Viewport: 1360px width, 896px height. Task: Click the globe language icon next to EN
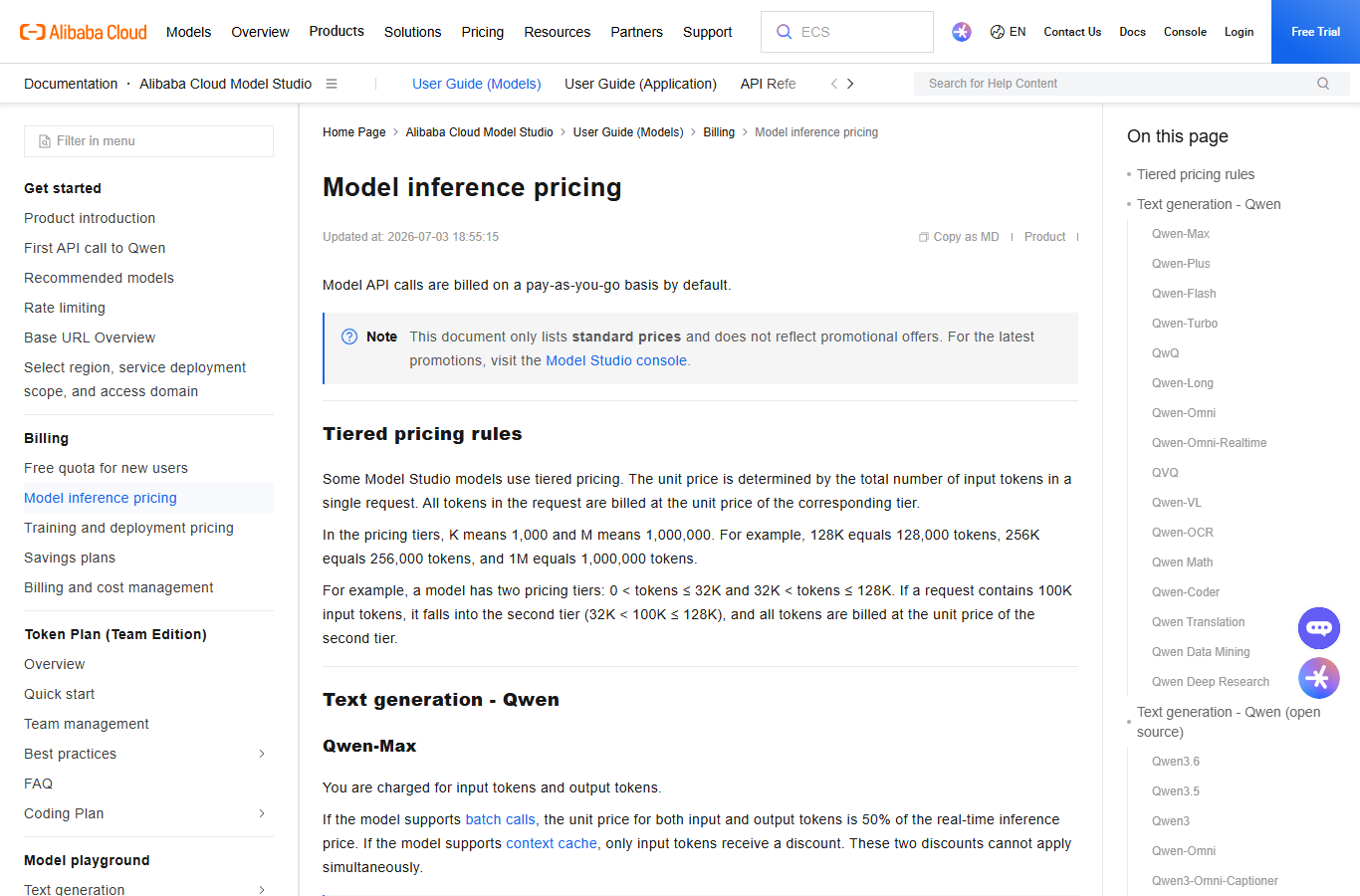coord(998,32)
